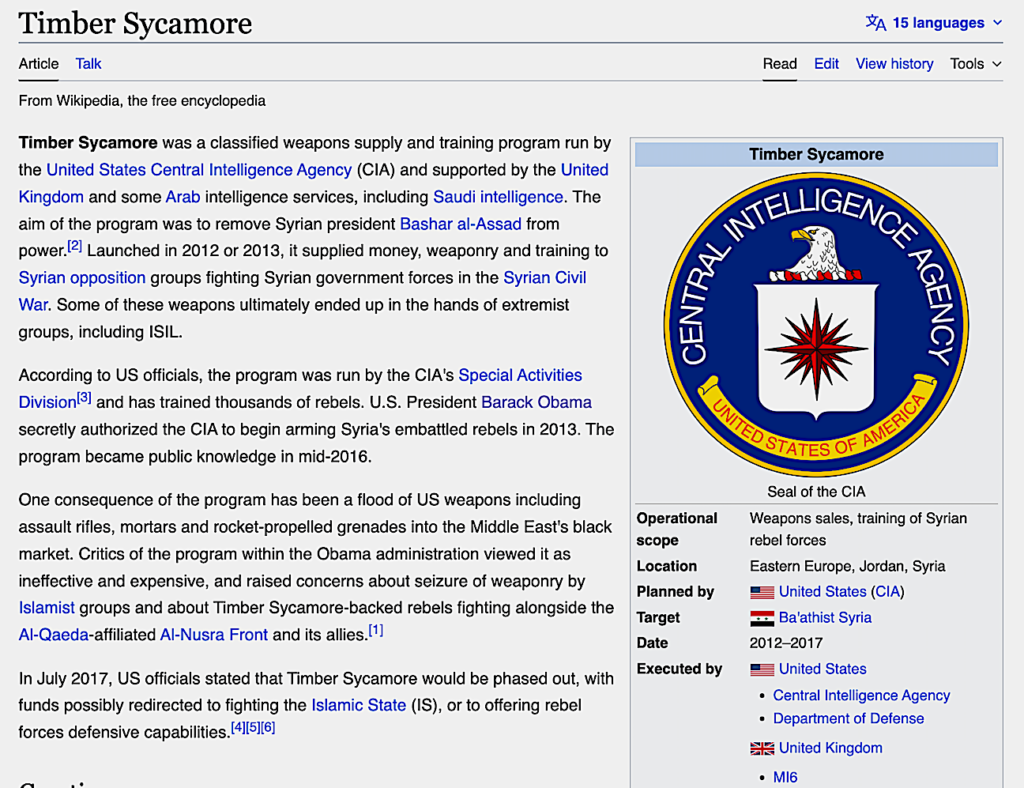This screenshot has height=788, width=1024.
Task: Click the CIA seal image
Action: pyautogui.click(x=816, y=324)
